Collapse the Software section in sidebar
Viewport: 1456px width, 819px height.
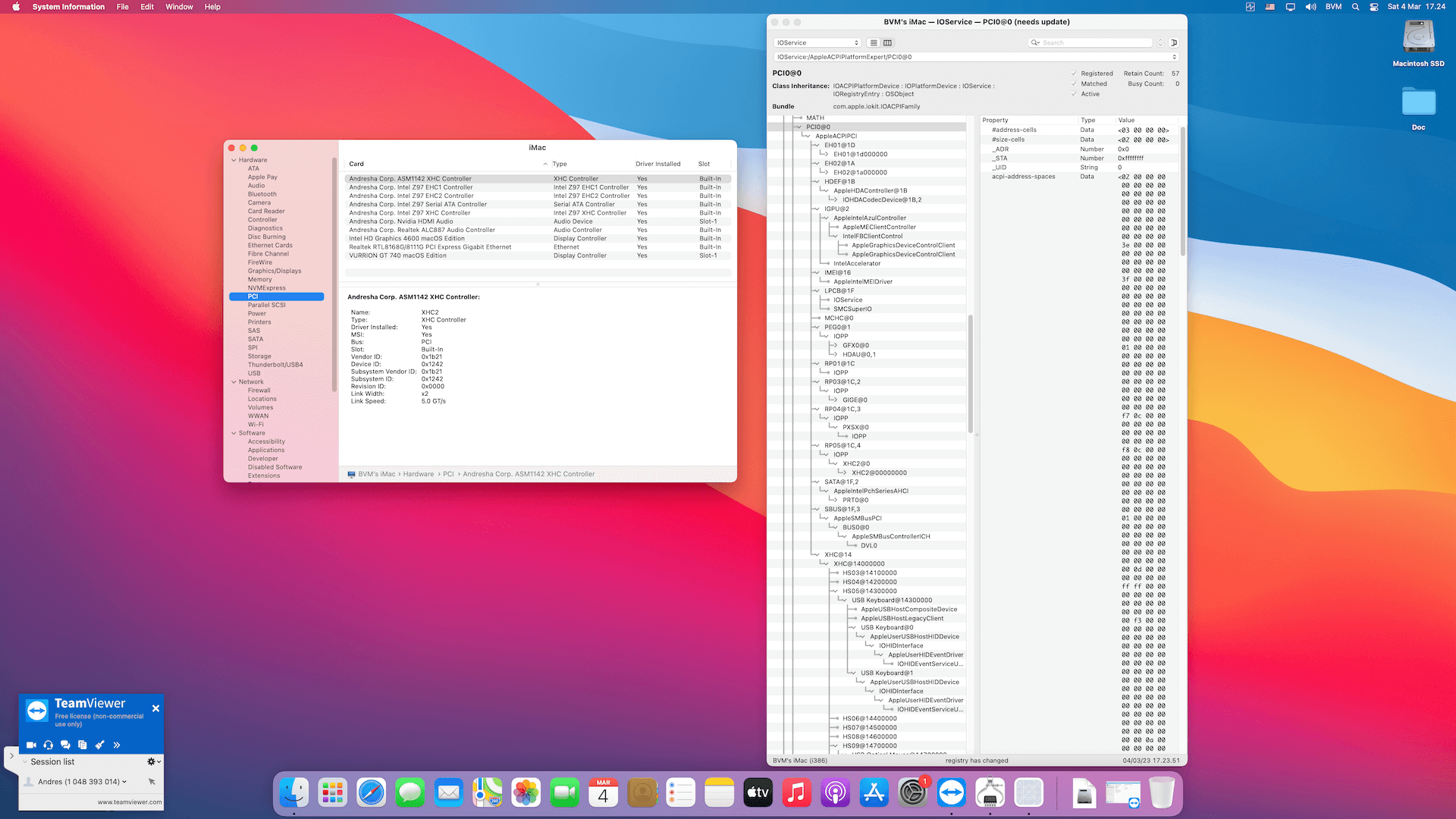[234, 433]
